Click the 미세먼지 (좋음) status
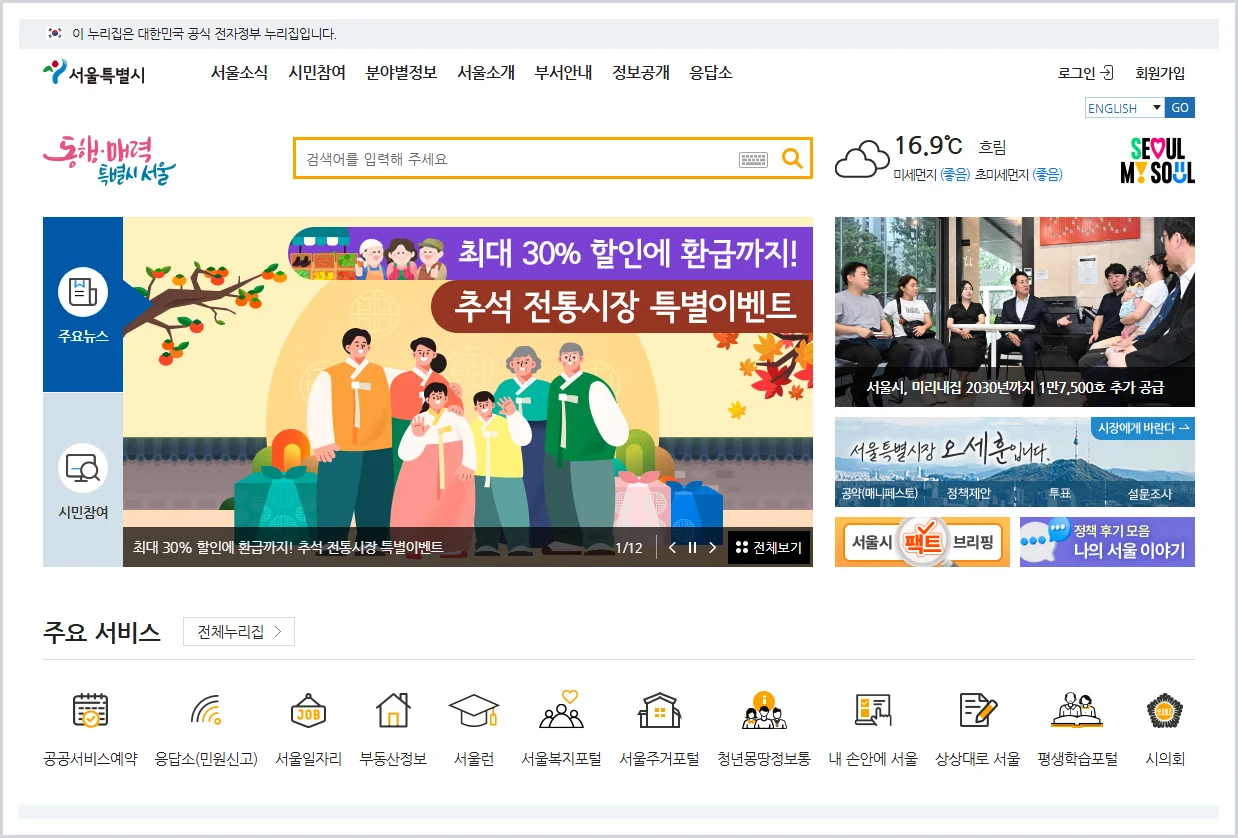Image resolution: width=1238 pixels, height=838 pixels. tap(931, 174)
